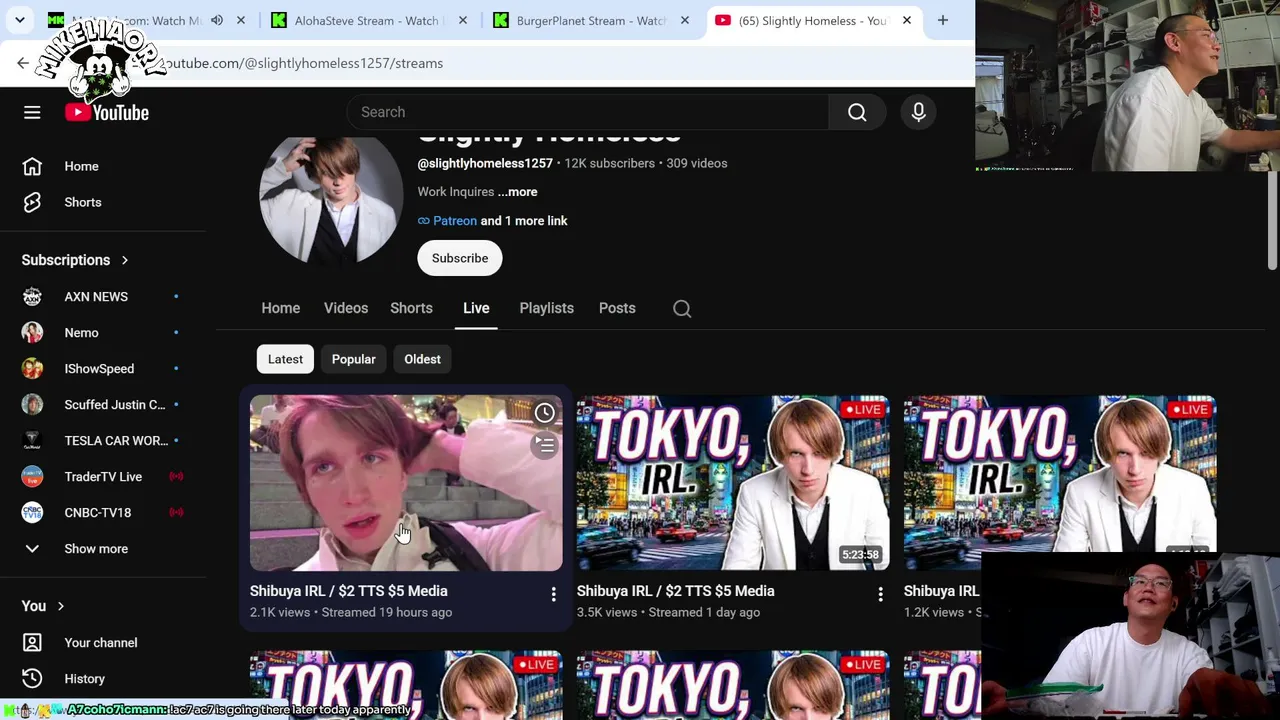Switch to the channel Videos tab
Image resolution: width=1280 pixels, height=720 pixels.
pyautogui.click(x=346, y=308)
